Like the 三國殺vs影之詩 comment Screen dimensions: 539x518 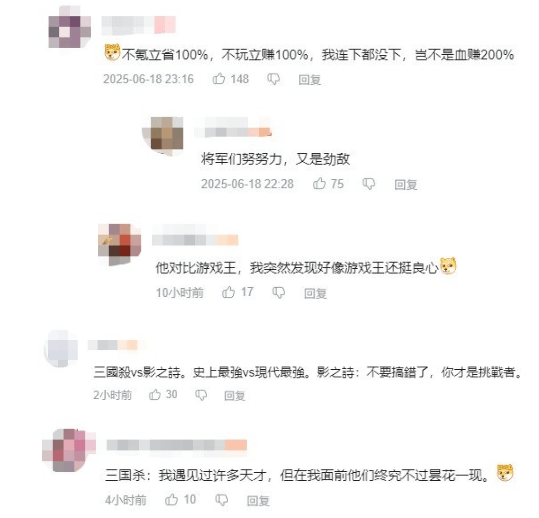coord(155,395)
